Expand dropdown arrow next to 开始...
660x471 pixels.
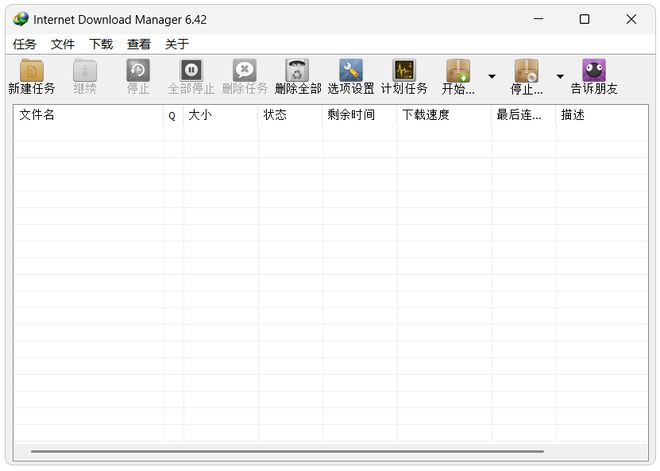point(492,76)
